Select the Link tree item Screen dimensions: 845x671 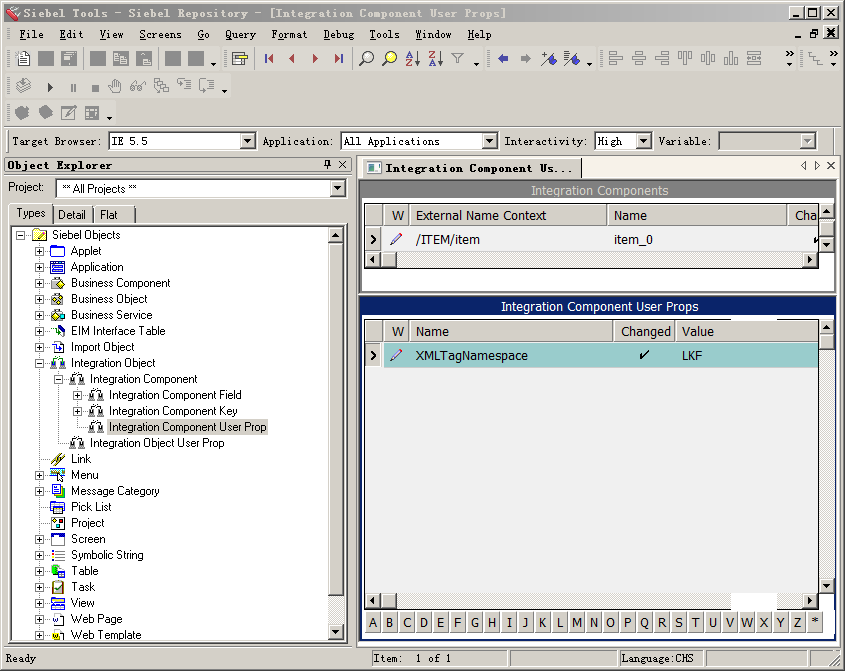[81, 459]
